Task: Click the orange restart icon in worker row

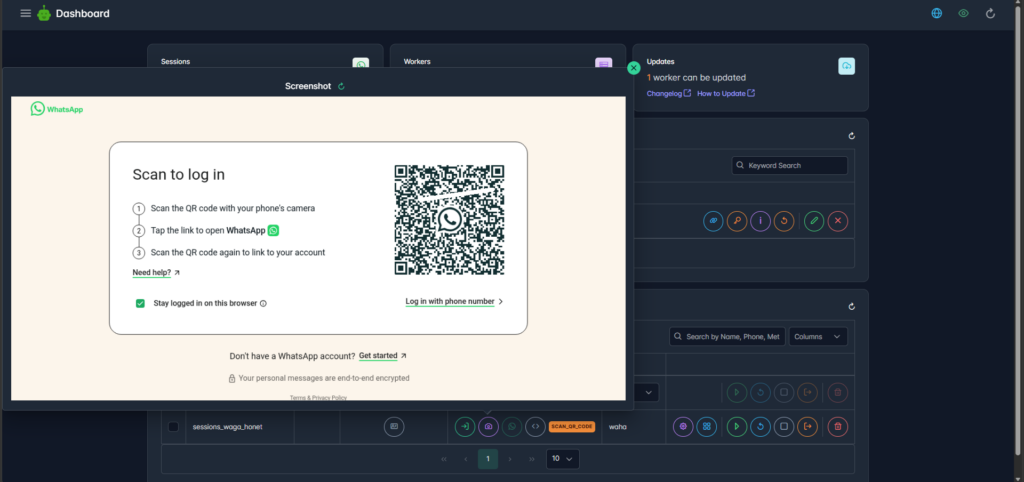Action: [x=784, y=221]
